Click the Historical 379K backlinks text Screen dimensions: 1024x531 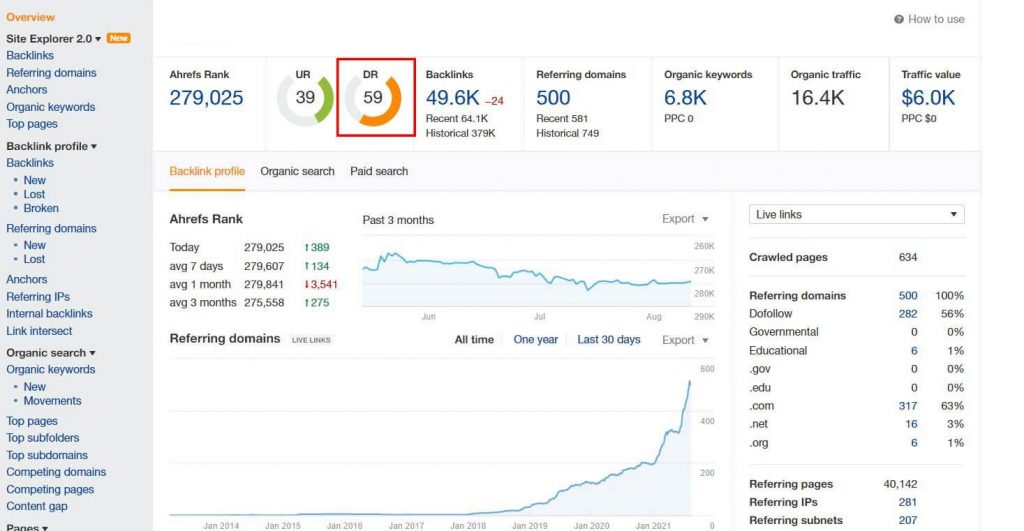click(460, 133)
